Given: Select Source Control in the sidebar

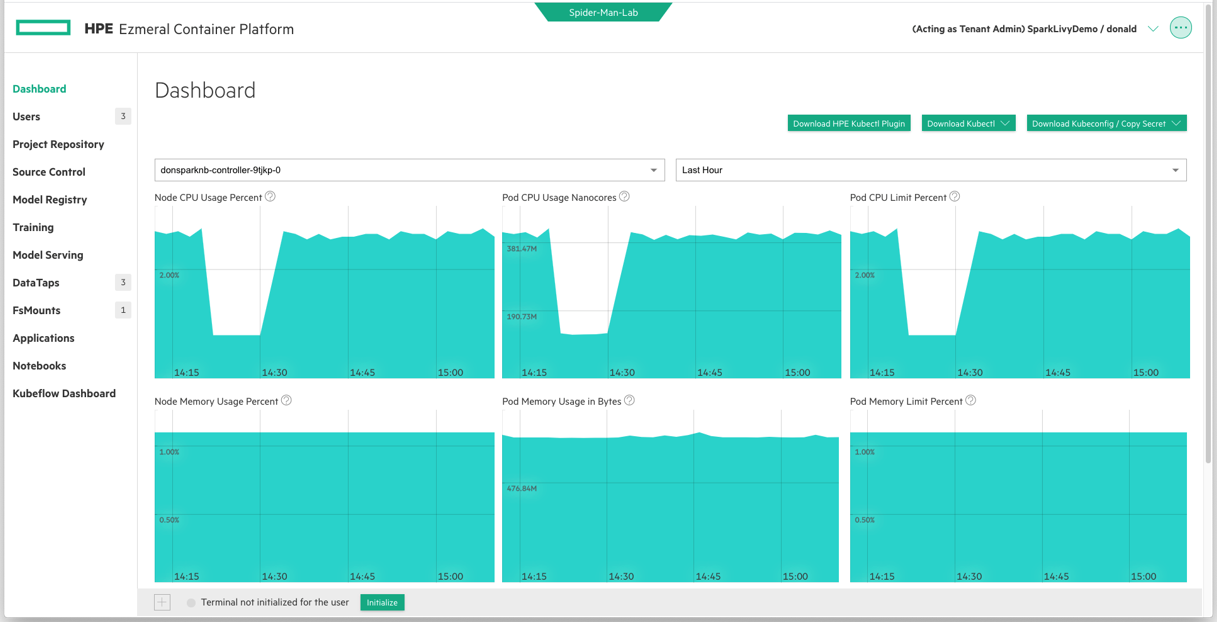Looking at the screenshot, I should (49, 172).
